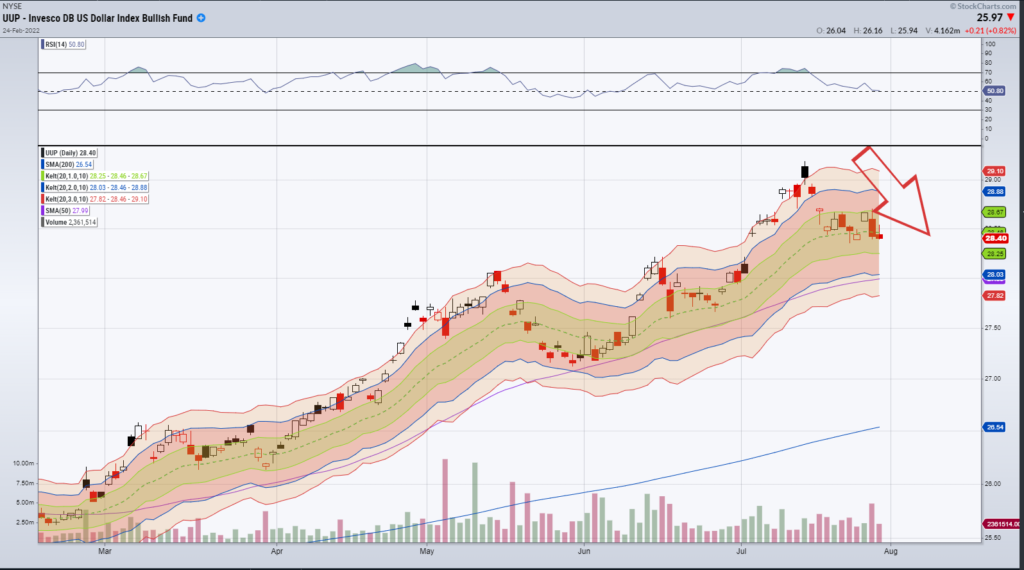Select the RSI(14) 50.80 legend label
This screenshot has width=1024, height=570.
pos(63,44)
